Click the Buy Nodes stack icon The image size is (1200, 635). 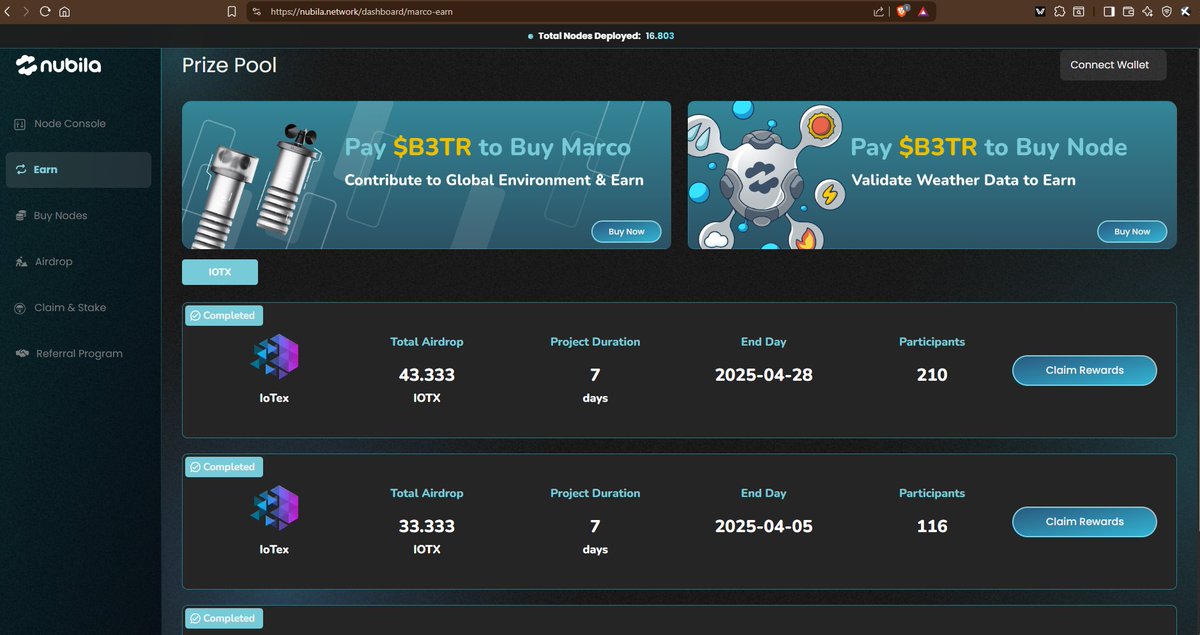tap(20, 216)
